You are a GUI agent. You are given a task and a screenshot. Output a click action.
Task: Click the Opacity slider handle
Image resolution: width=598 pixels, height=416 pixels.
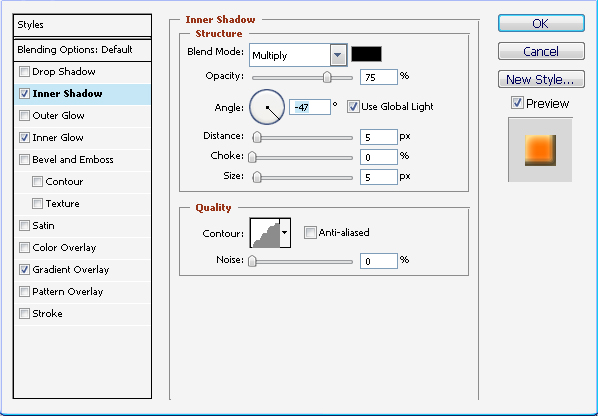click(x=327, y=77)
